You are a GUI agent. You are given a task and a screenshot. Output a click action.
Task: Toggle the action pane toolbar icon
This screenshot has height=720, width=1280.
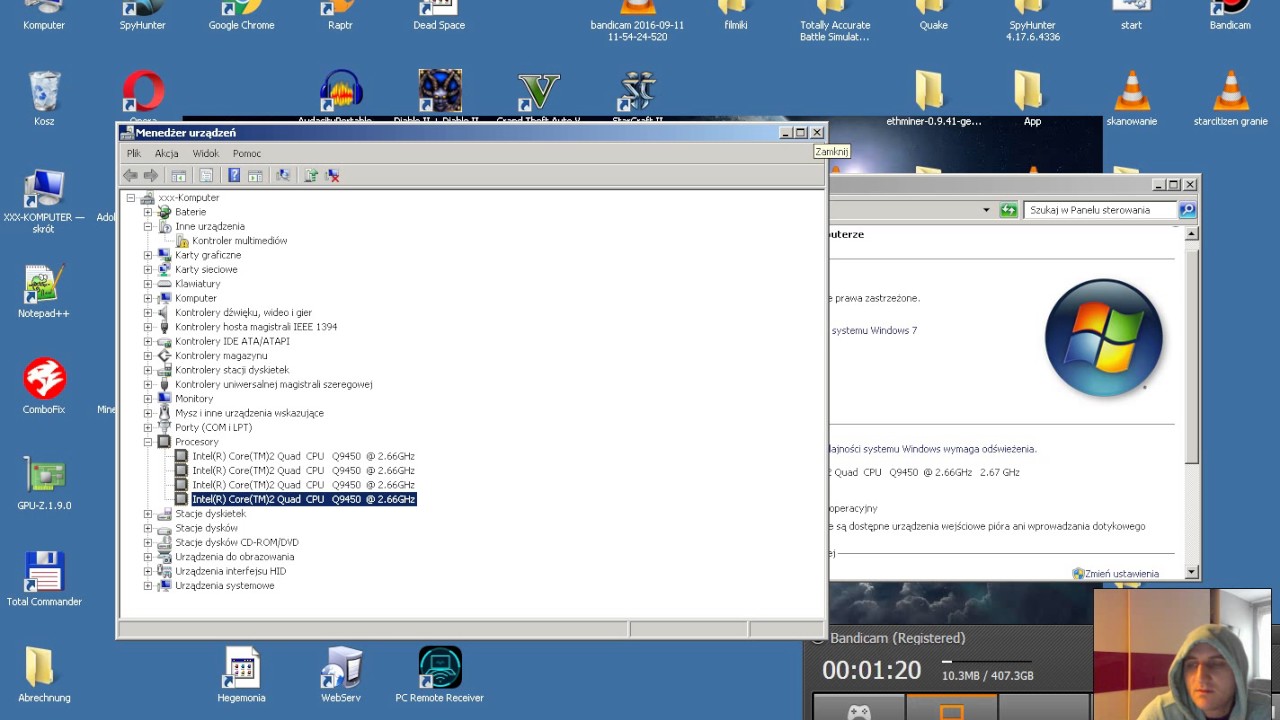255,175
